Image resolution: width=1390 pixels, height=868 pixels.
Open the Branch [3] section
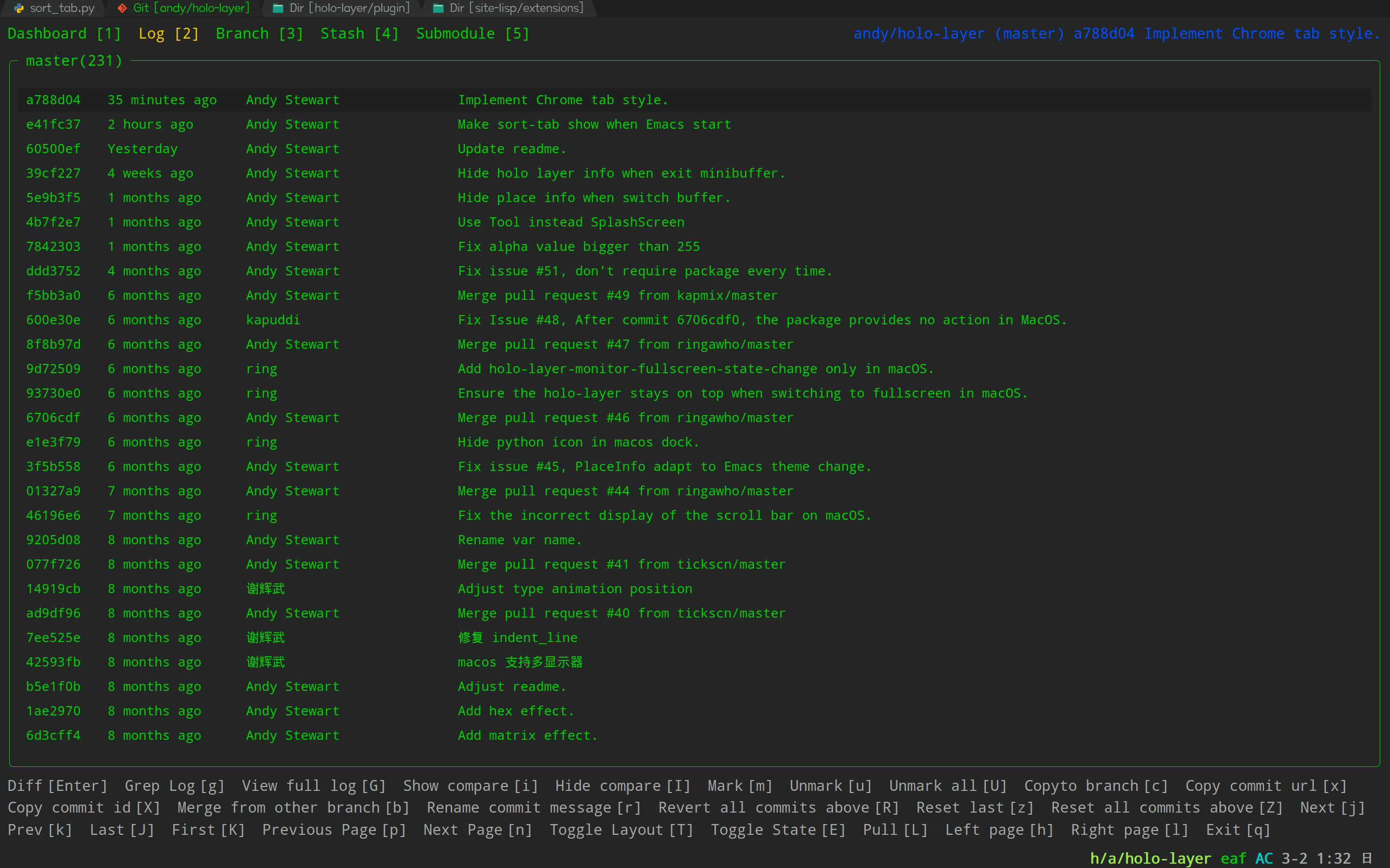(260, 34)
